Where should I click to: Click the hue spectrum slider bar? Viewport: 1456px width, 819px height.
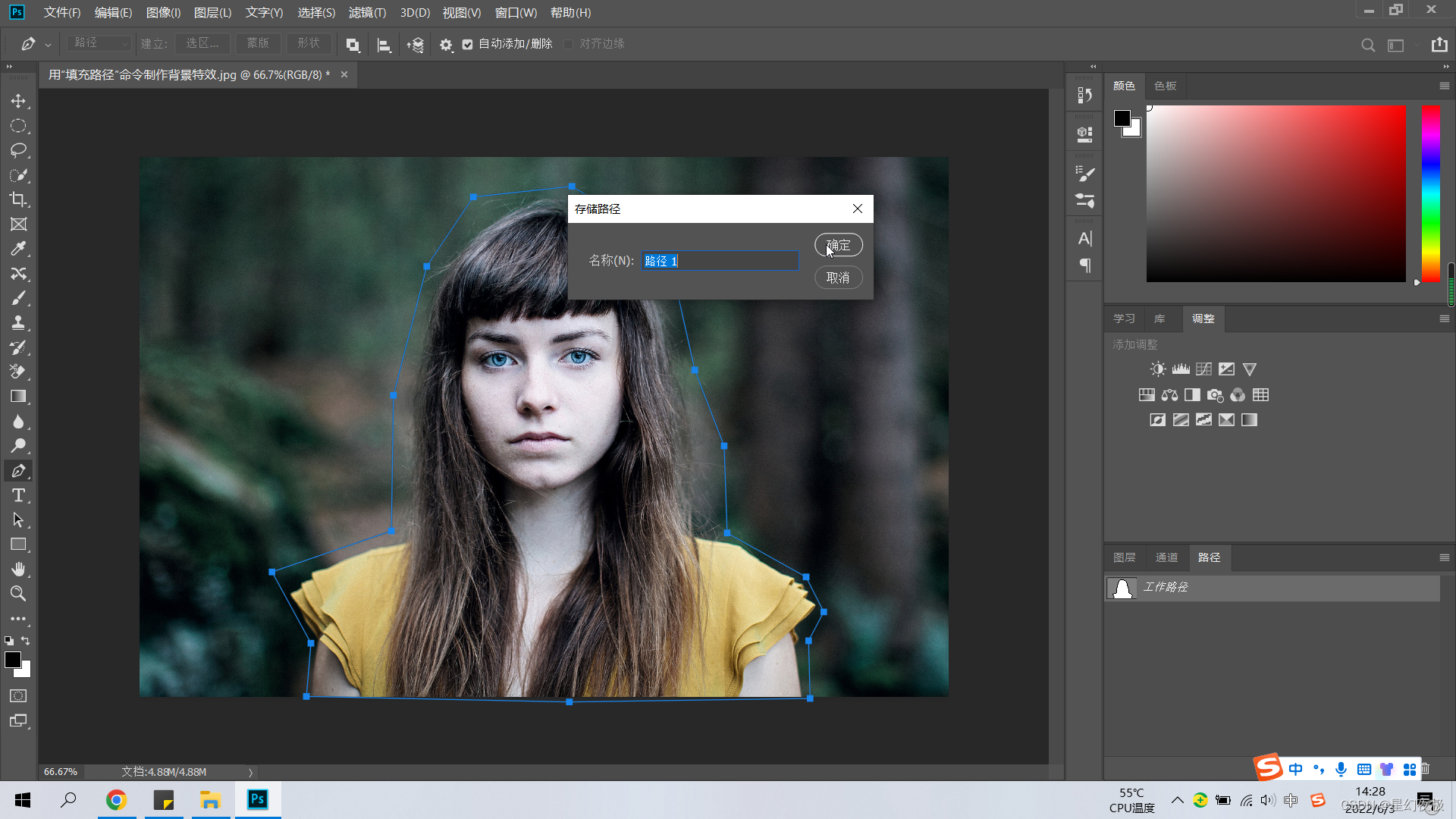1430,193
